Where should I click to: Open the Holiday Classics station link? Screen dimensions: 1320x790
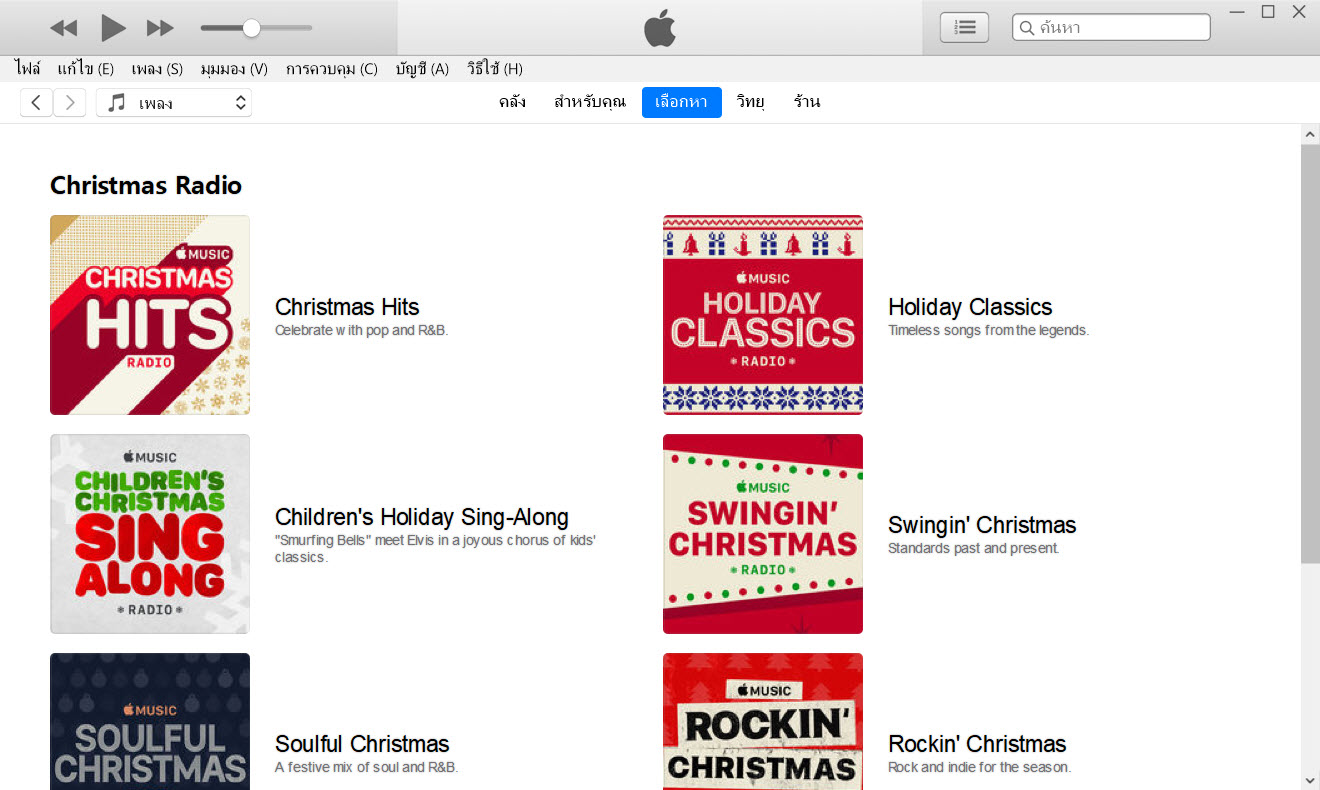click(970, 307)
